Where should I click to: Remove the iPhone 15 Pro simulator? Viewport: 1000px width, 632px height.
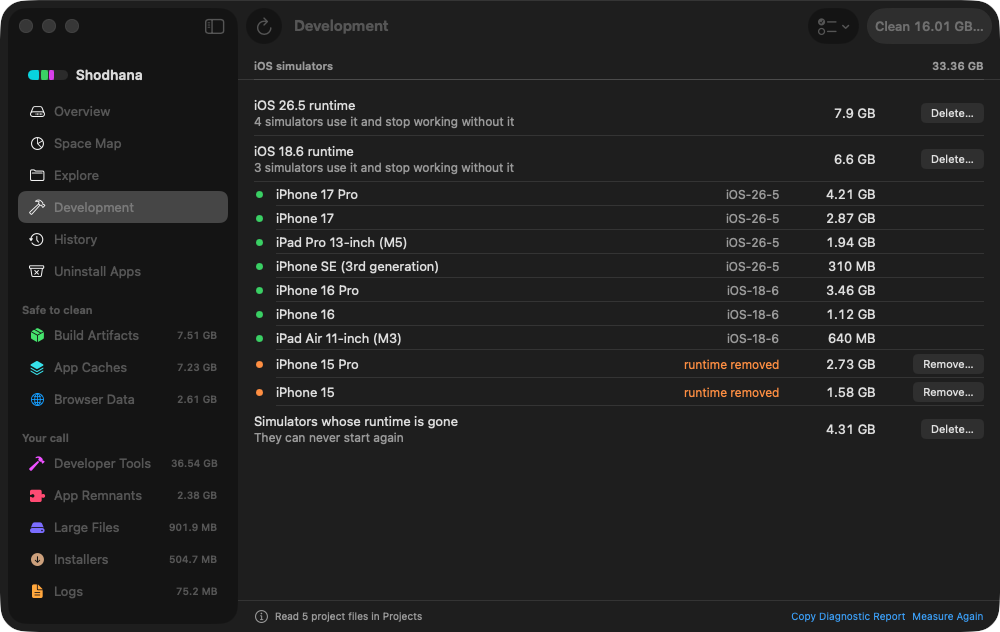(x=948, y=364)
